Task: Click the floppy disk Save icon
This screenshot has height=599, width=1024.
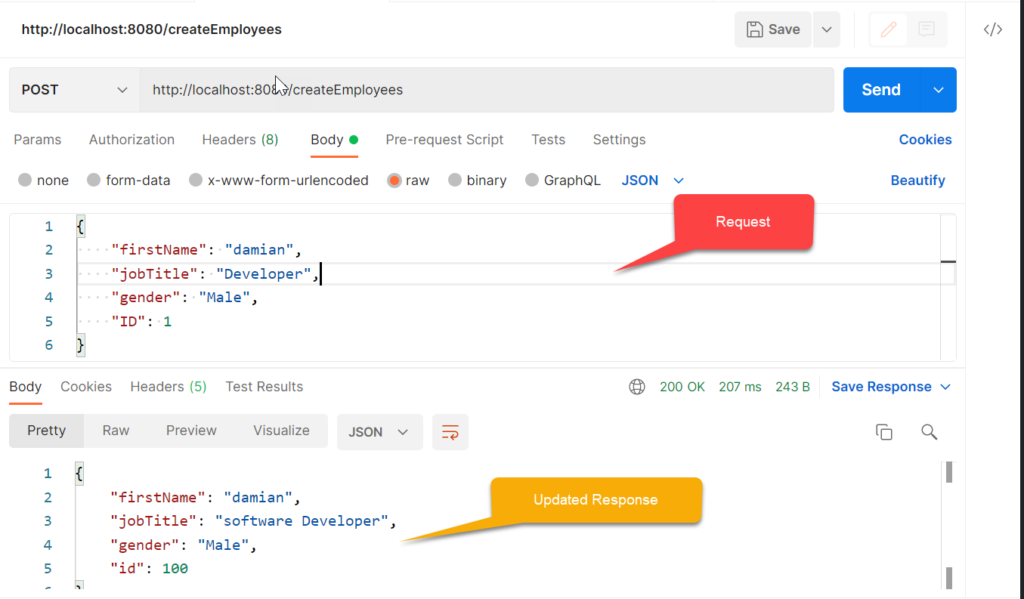Action: pos(754,29)
